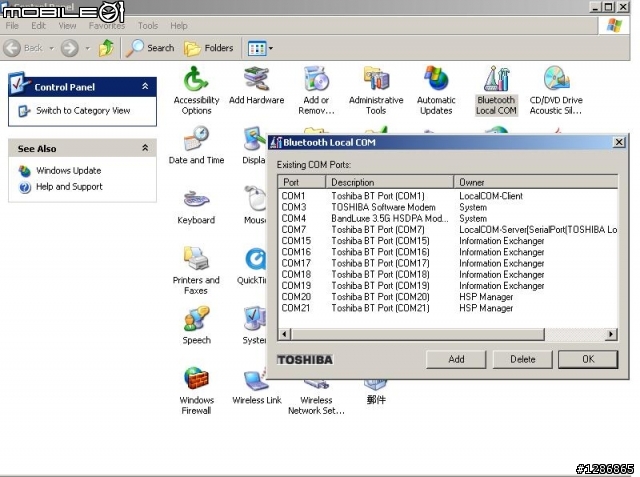The image size is (640, 477).
Task: Click OK in Bluetooth Local COM
Action: (x=588, y=359)
